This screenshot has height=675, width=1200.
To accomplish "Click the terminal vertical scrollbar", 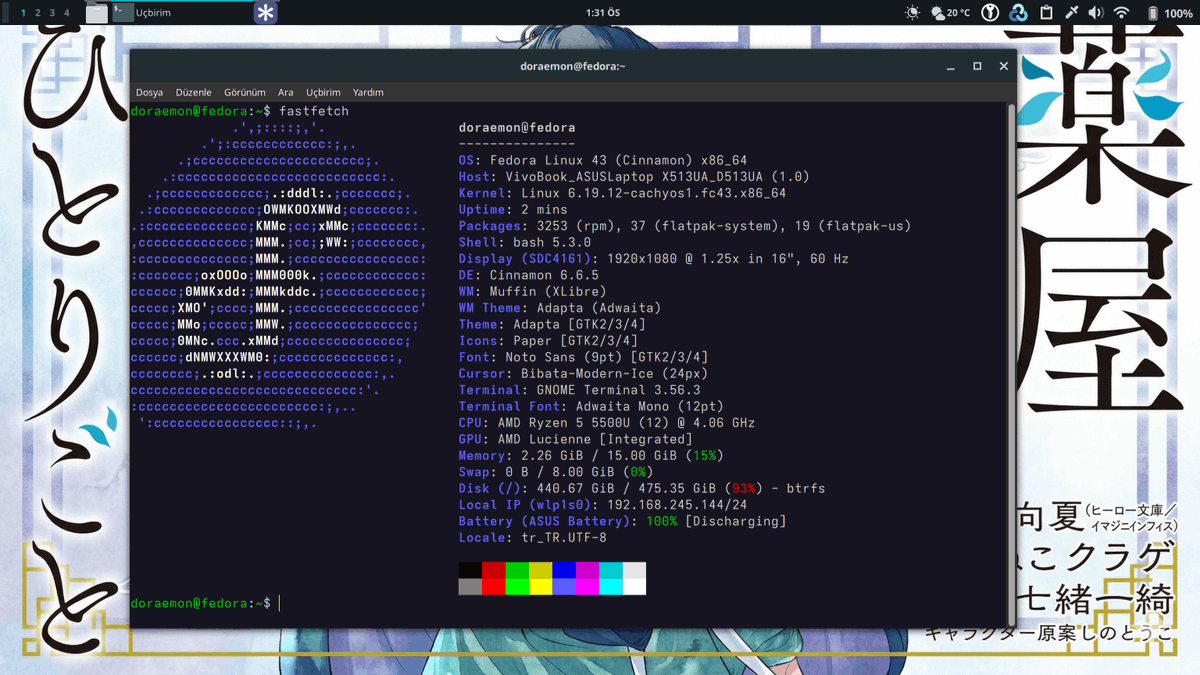I will (1011, 363).
